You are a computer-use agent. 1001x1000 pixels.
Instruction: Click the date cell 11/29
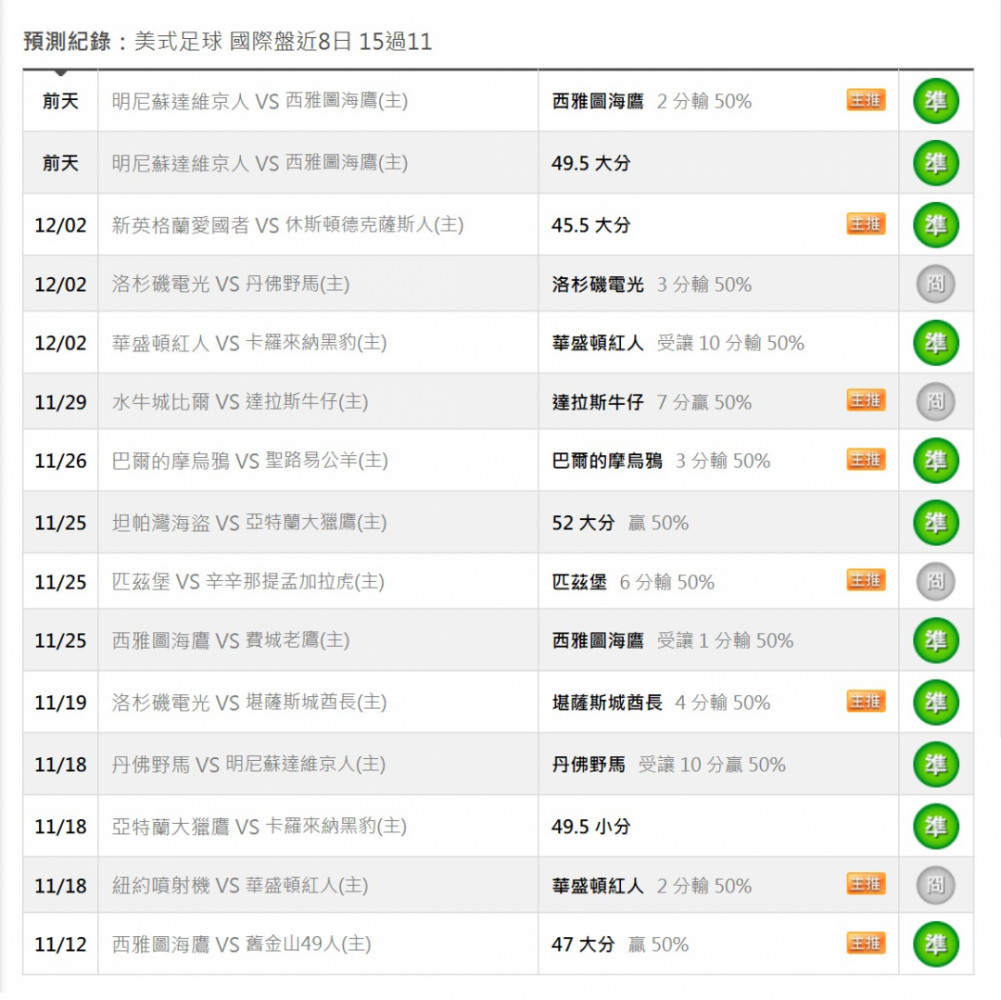(x=61, y=402)
